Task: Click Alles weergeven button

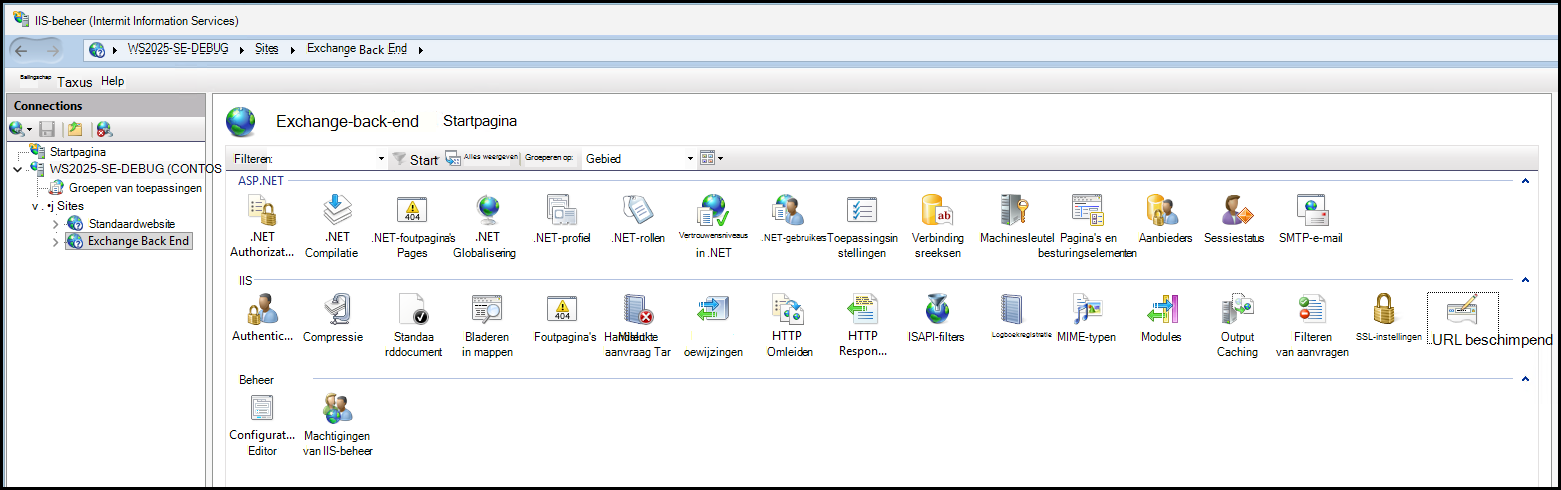Action: click(x=482, y=158)
